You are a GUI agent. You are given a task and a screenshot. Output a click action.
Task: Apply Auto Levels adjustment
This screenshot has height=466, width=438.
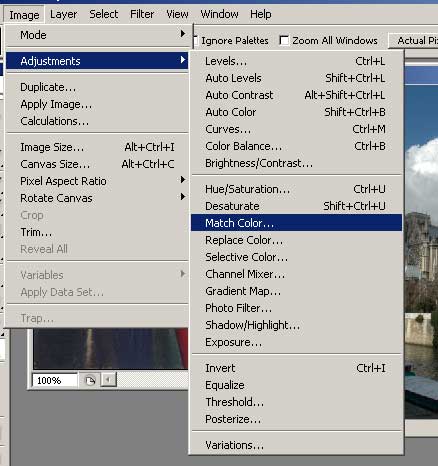(x=296, y=78)
